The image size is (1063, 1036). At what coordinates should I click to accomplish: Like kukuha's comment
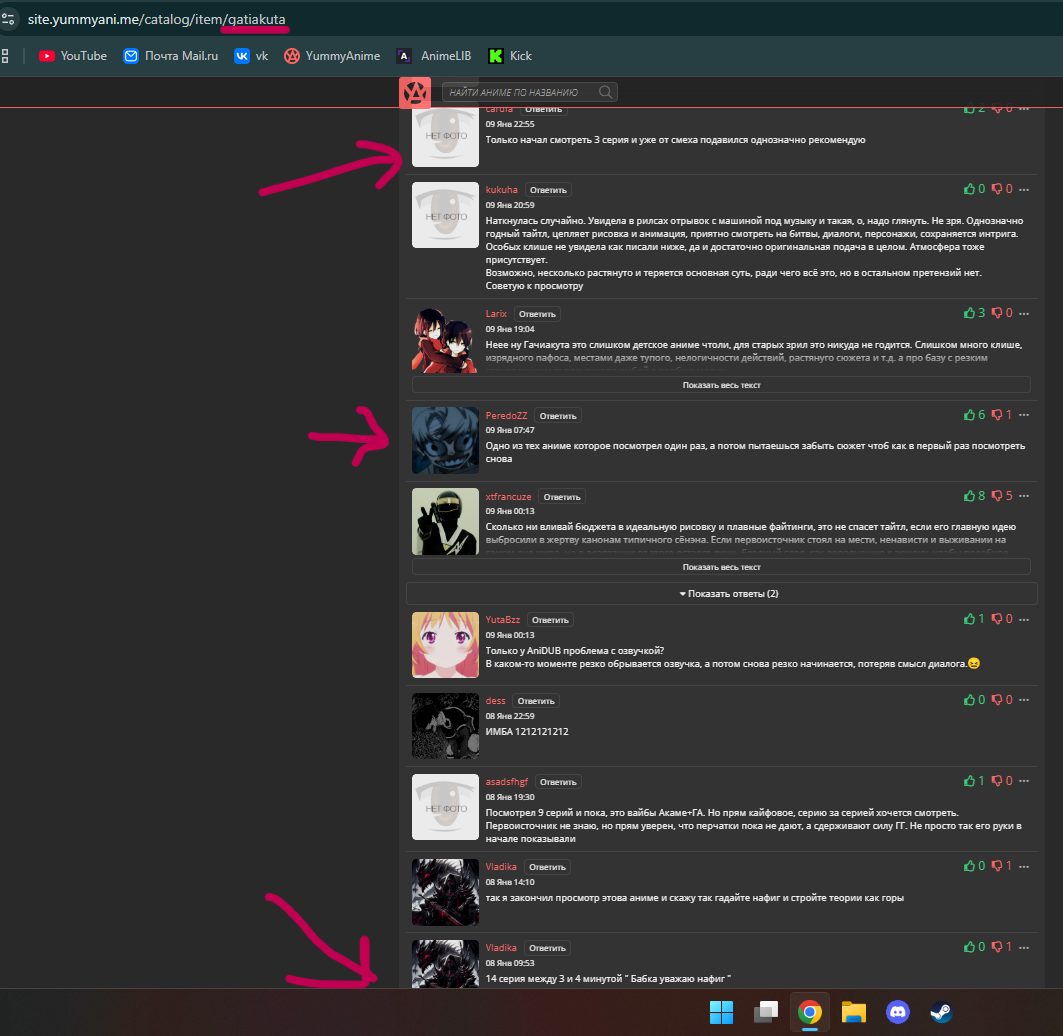(974, 189)
